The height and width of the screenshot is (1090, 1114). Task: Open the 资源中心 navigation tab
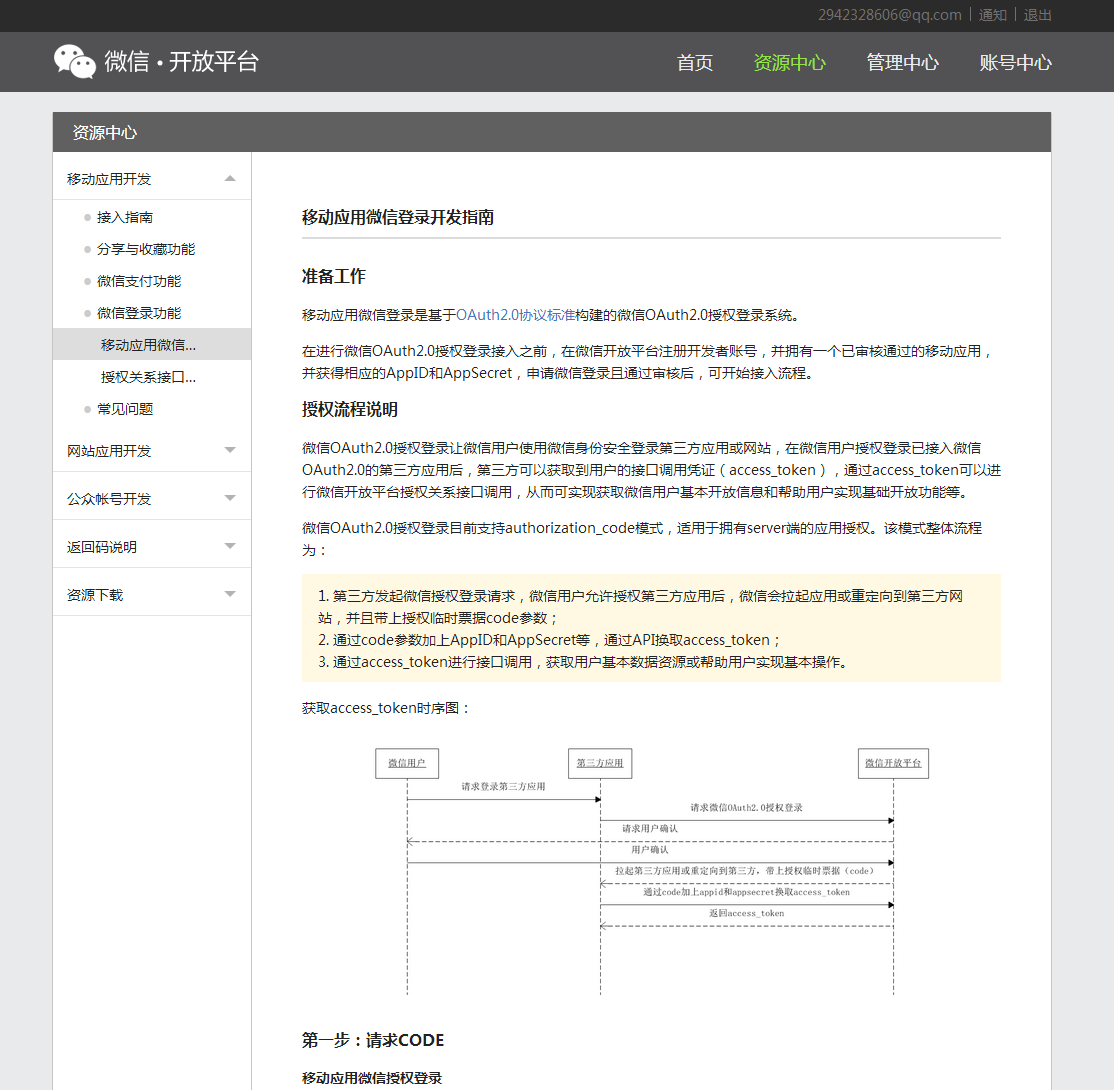[x=789, y=63]
